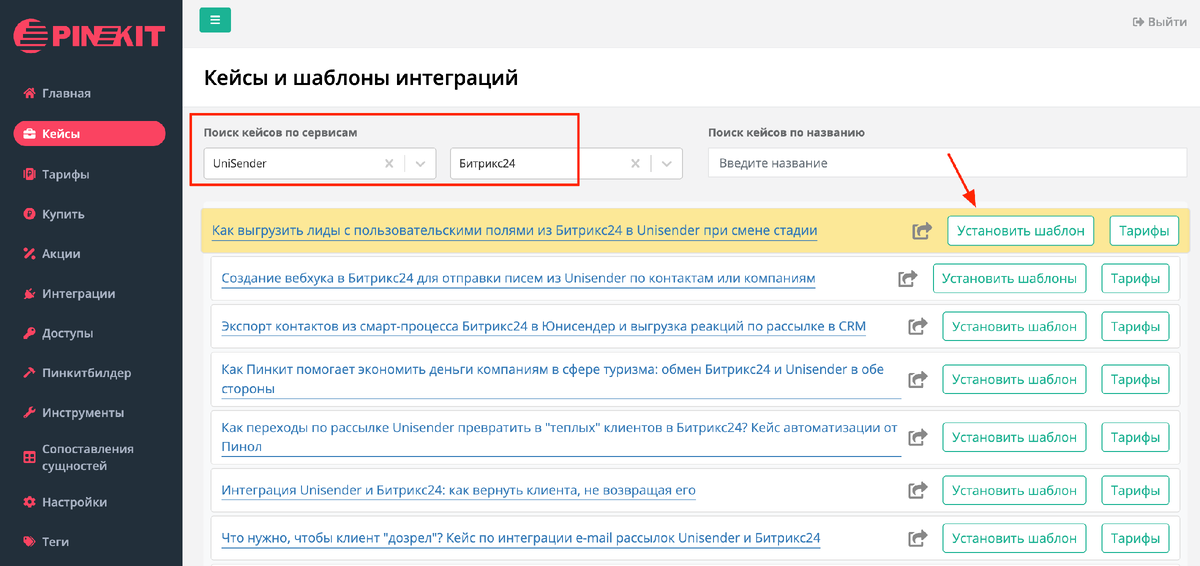
Task: Open case link 'Создание вебхука в Битрикс24'
Action: click(518, 278)
